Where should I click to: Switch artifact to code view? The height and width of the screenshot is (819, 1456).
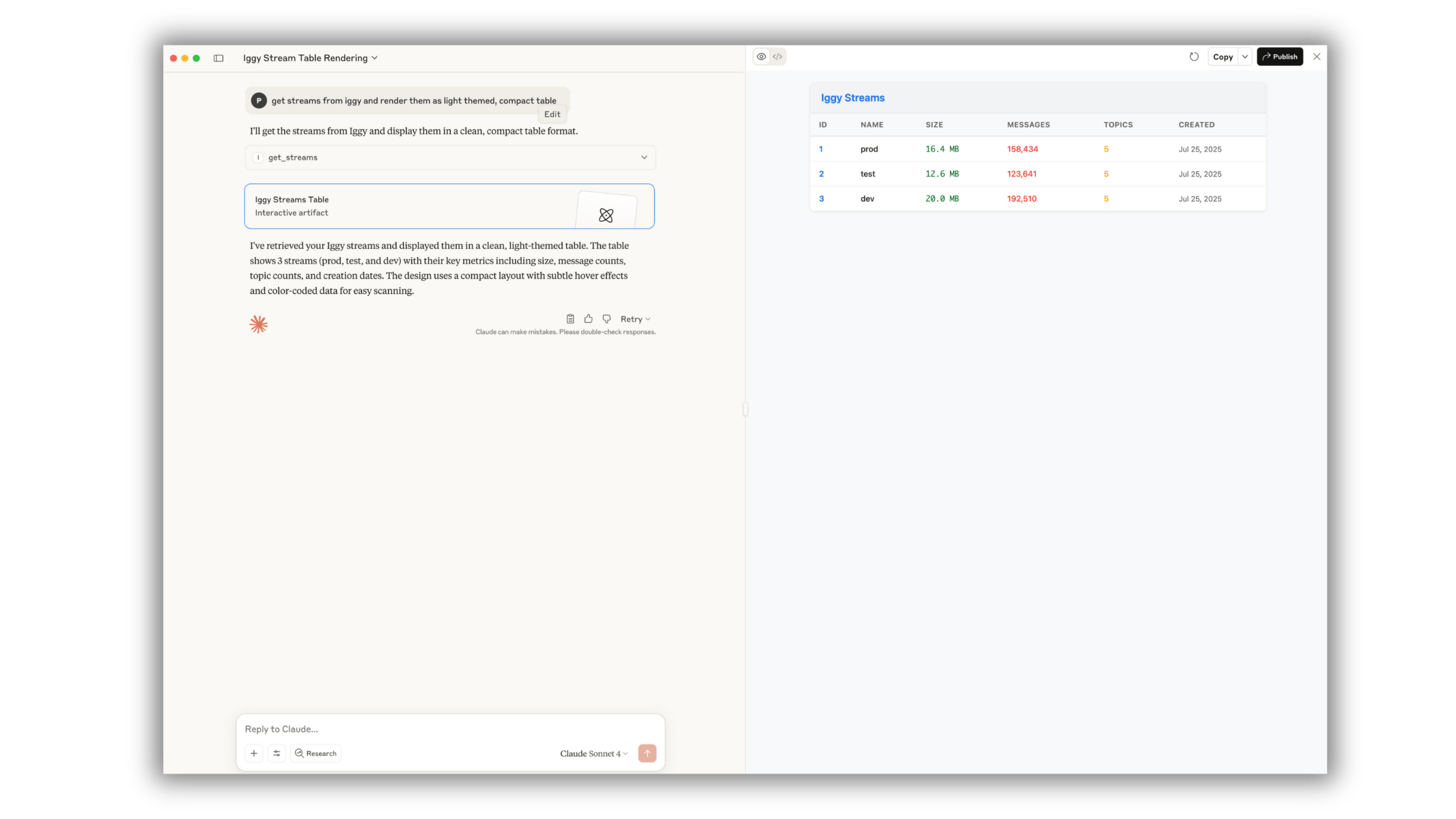coord(778,56)
